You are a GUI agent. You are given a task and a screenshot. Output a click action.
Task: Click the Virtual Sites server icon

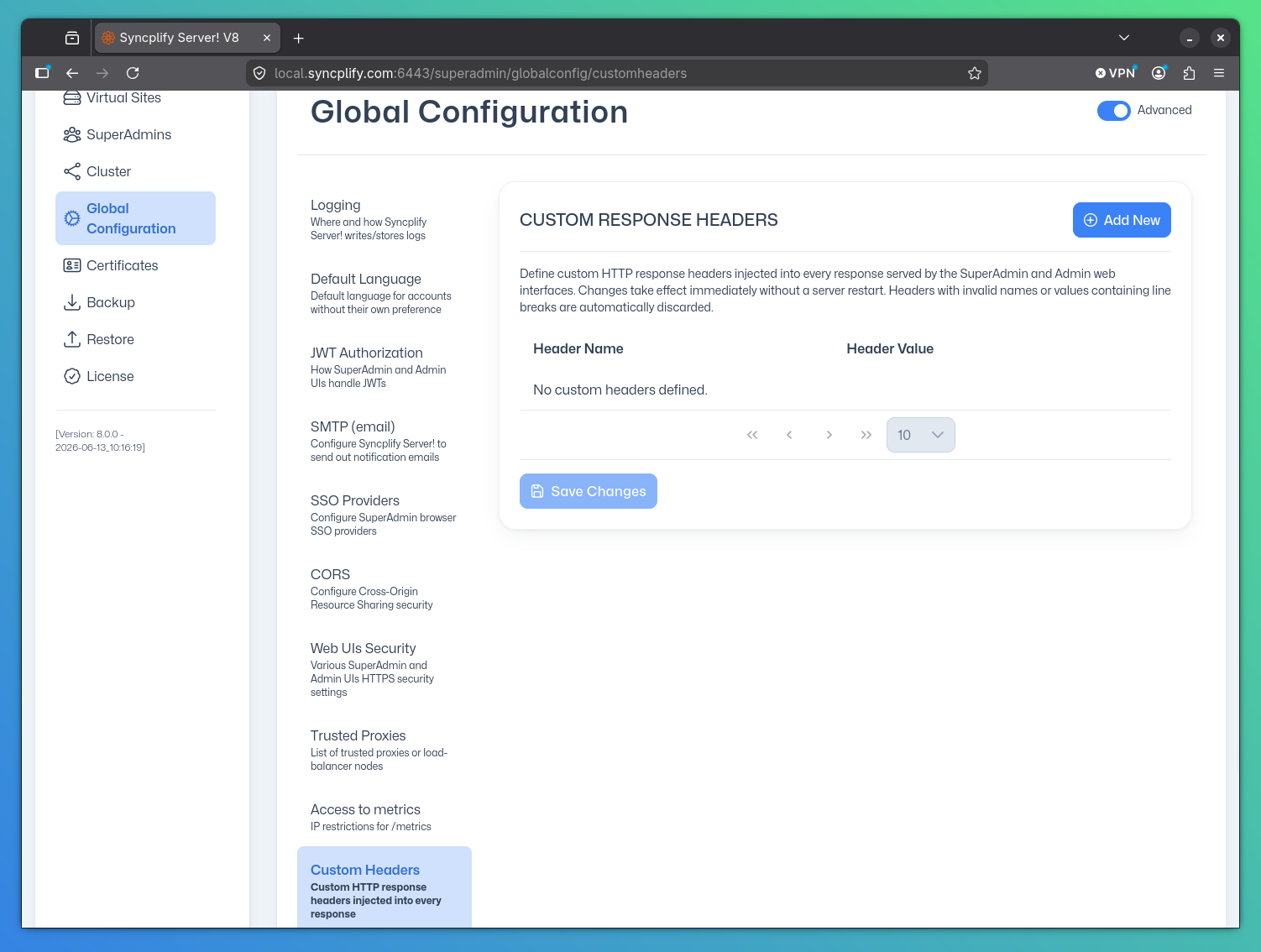tap(72, 97)
